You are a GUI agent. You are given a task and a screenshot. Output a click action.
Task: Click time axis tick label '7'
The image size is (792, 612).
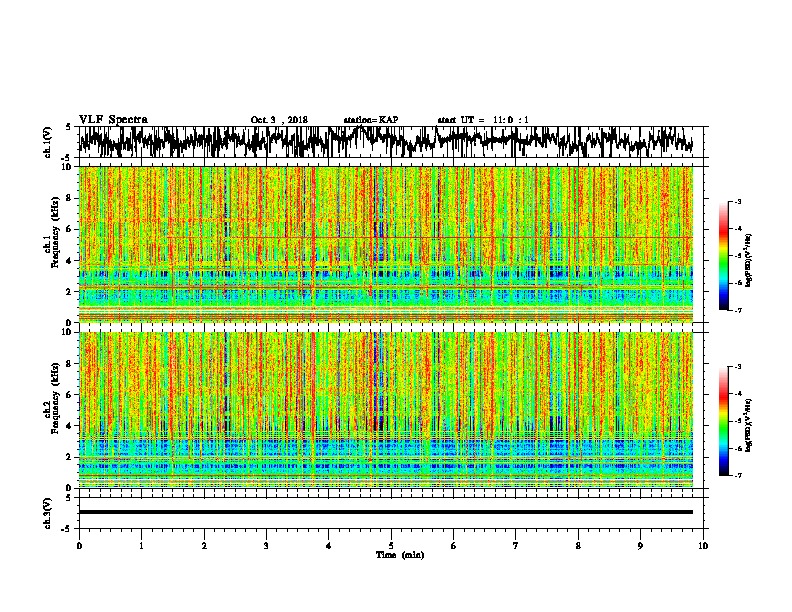(x=516, y=546)
